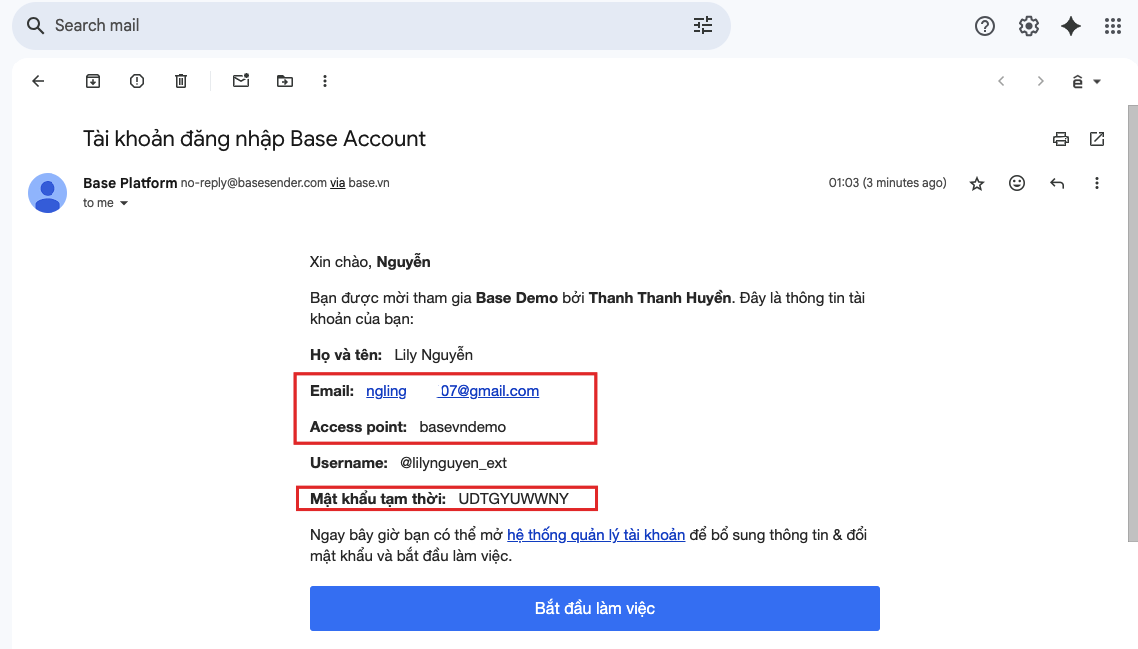Click access point value basevndemo

click(x=462, y=427)
